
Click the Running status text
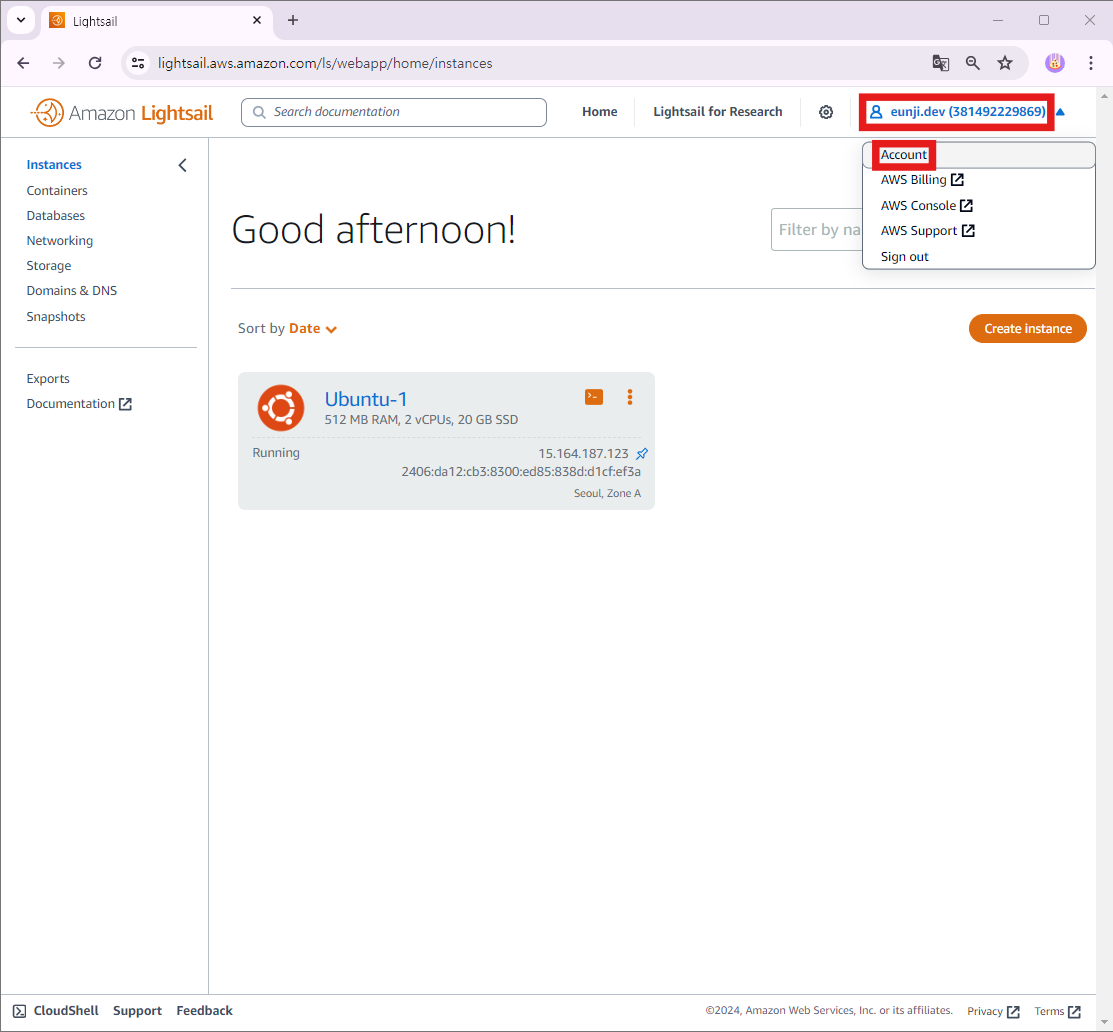(x=276, y=453)
